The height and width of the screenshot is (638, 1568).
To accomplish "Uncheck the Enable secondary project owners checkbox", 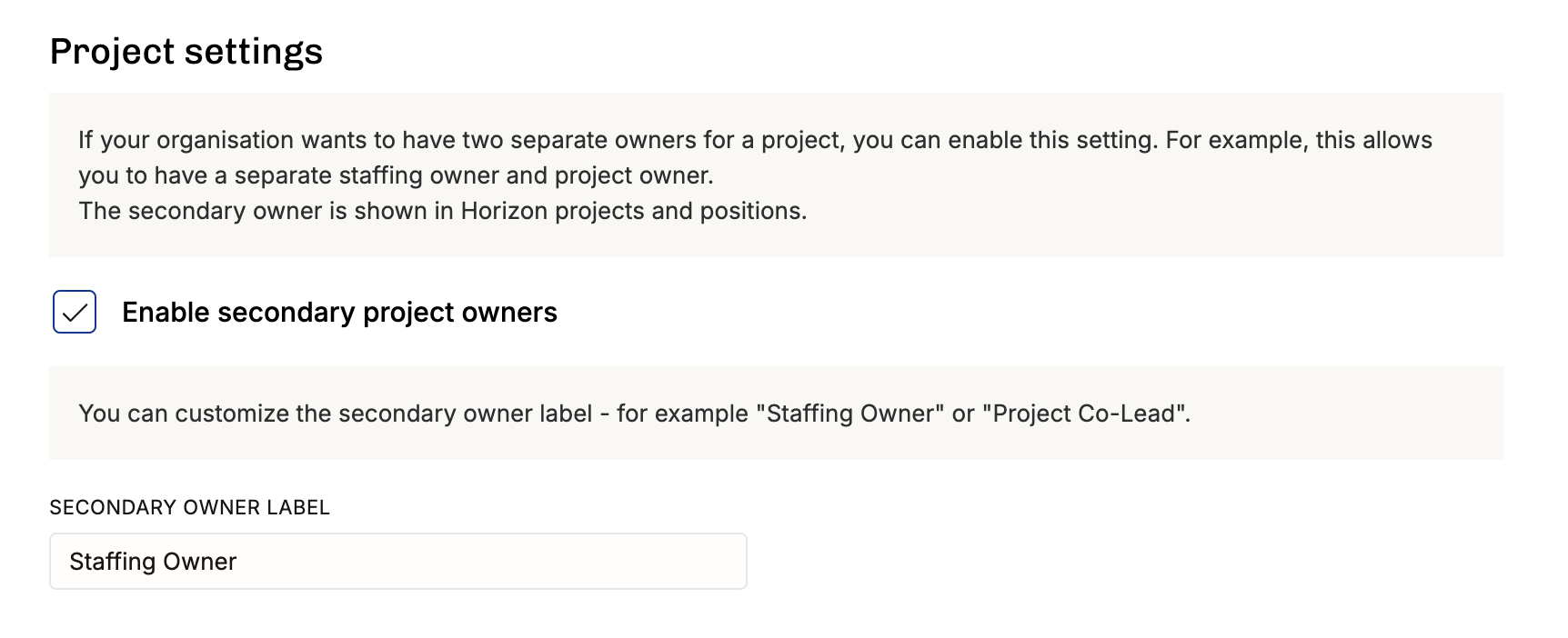I will coord(75,312).
